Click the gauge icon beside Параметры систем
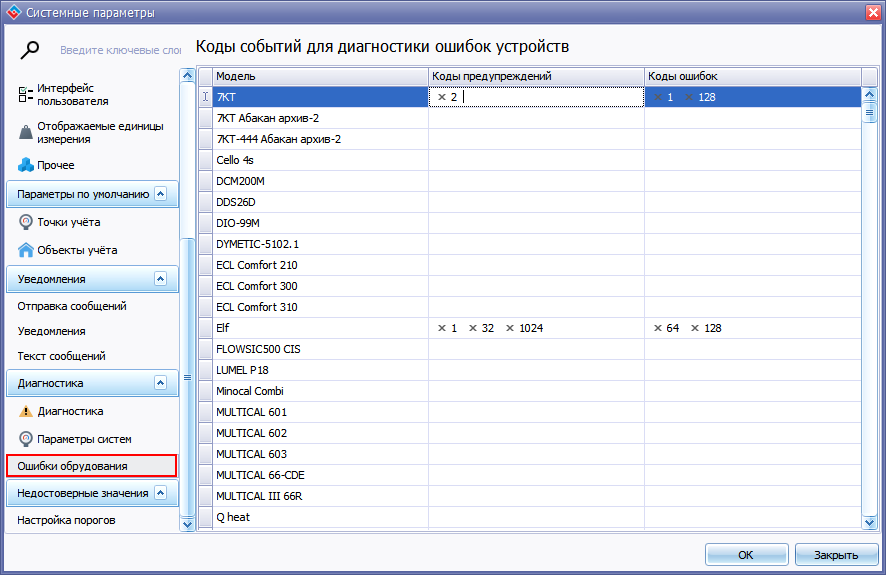 click(25, 439)
